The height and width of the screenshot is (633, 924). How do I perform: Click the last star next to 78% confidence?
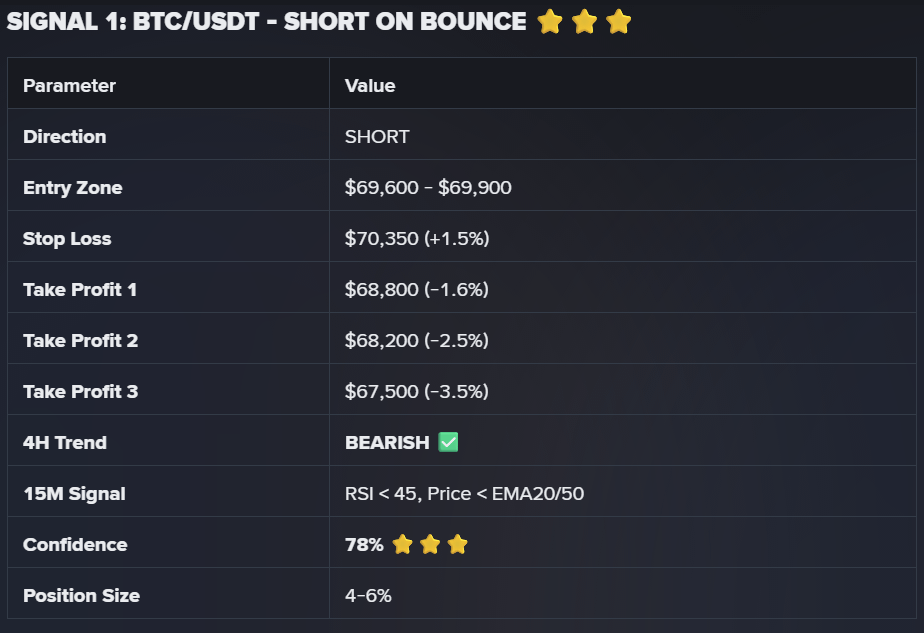tap(457, 544)
